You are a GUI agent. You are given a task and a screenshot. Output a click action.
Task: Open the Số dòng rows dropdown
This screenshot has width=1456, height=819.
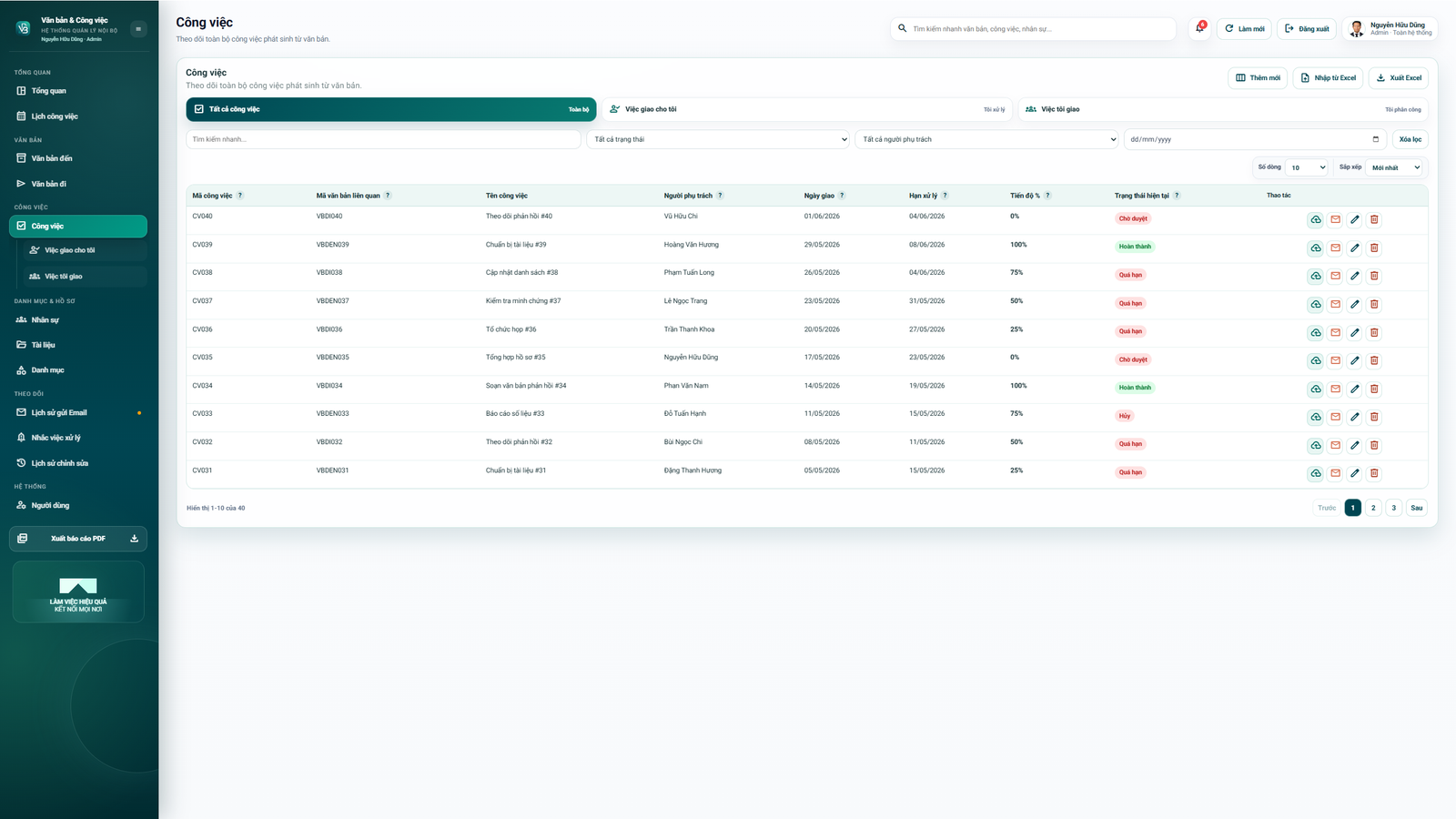point(1308,167)
